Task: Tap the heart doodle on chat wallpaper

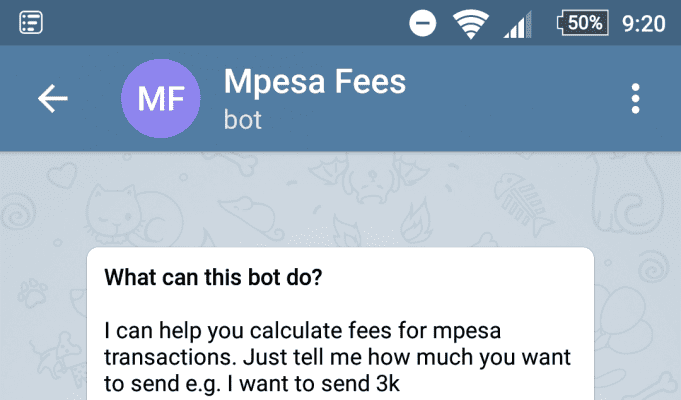Action: pos(62,175)
